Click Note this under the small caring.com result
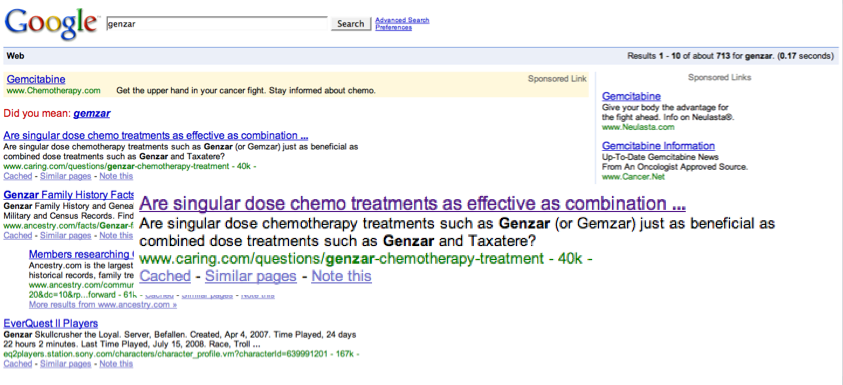 (x=116, y=176)
